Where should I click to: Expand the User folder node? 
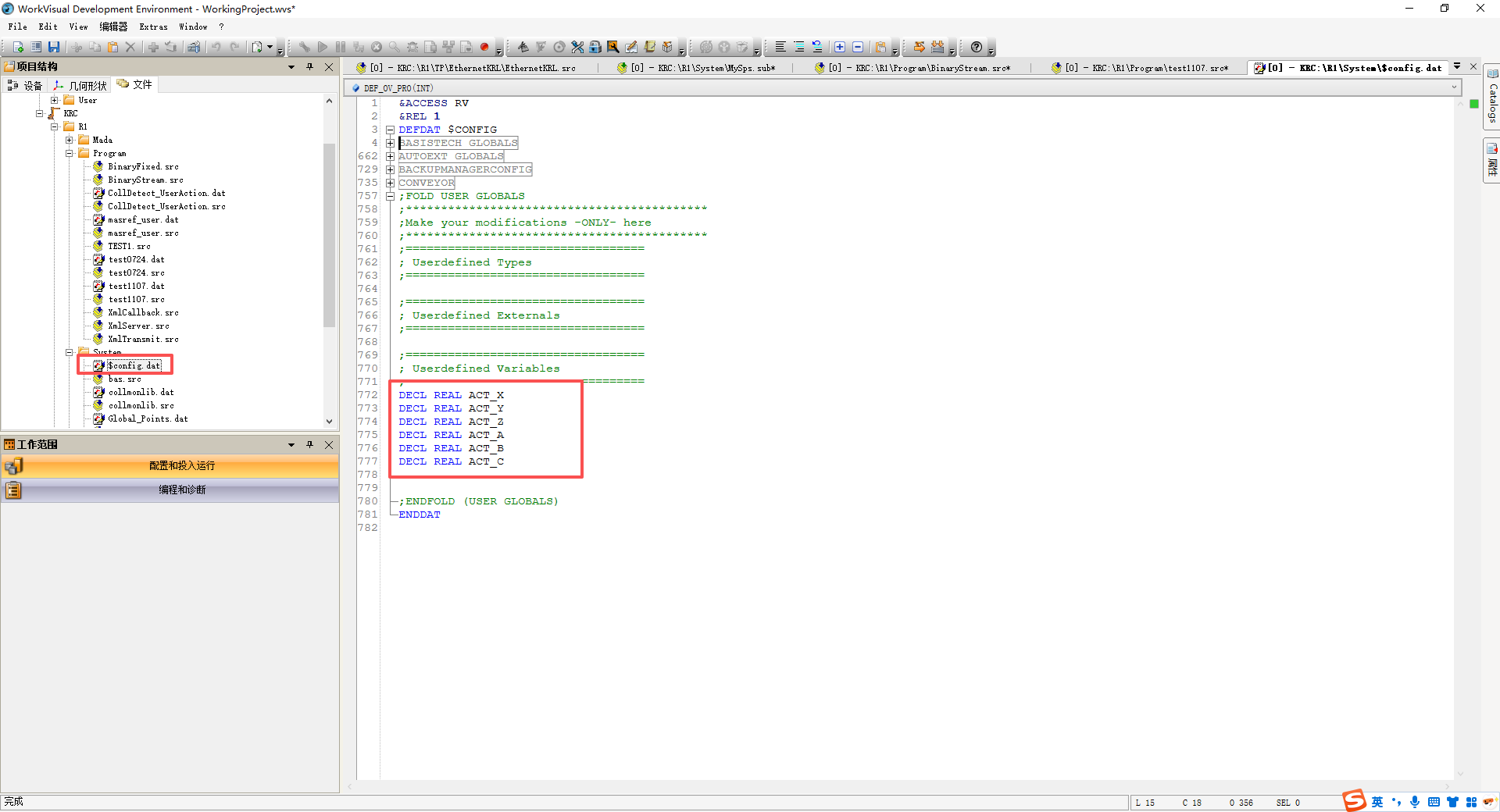[x=54, y=101]
